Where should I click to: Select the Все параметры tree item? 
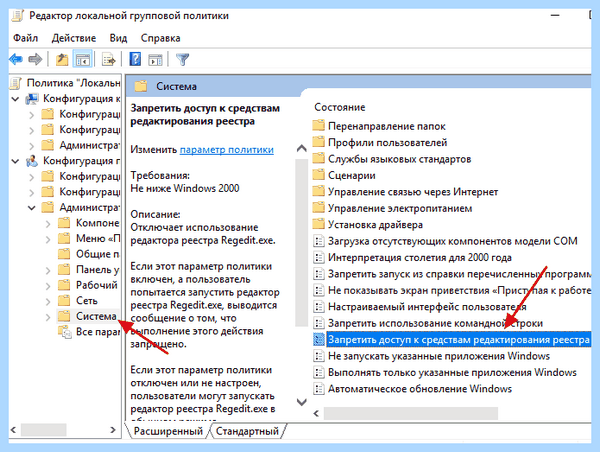point(98,332)
